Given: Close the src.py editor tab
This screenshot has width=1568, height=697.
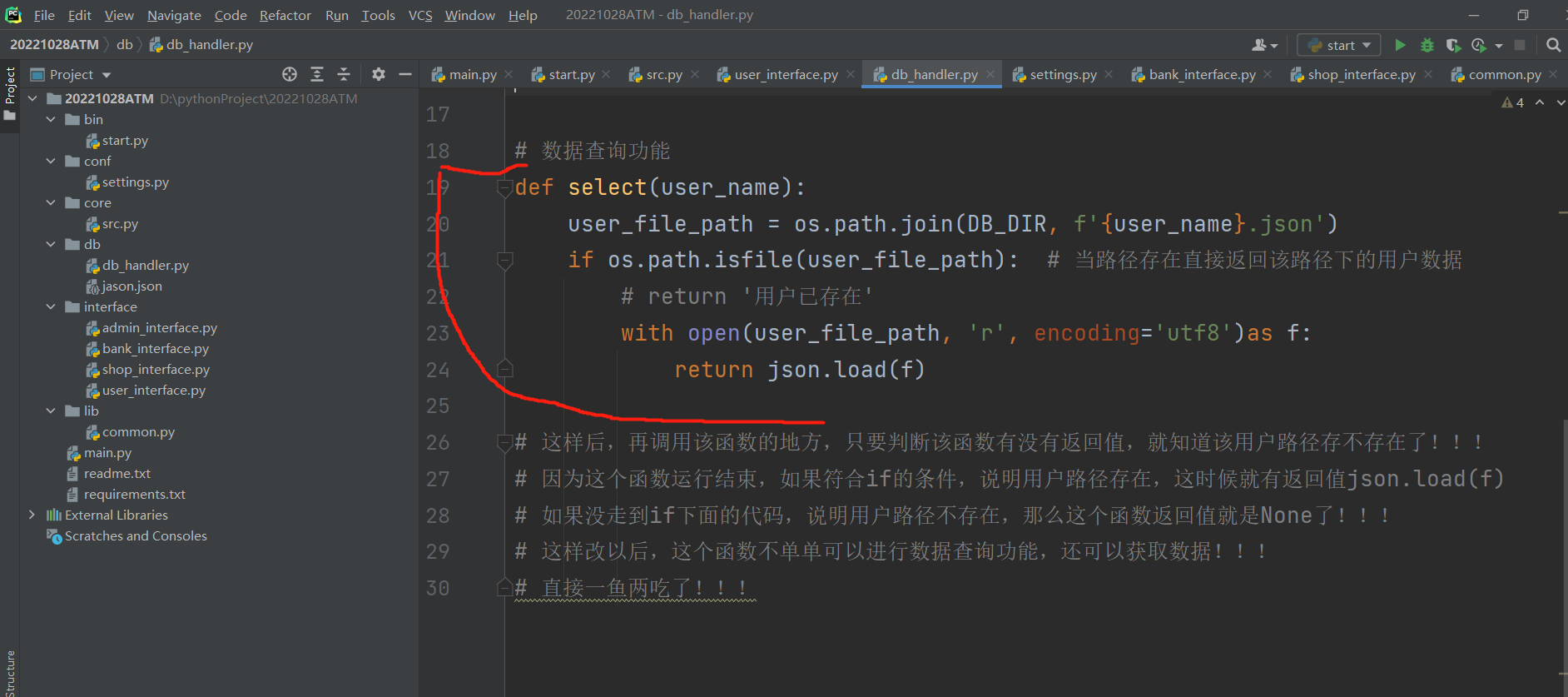Looking at the screenshot, I should point(695,74).
